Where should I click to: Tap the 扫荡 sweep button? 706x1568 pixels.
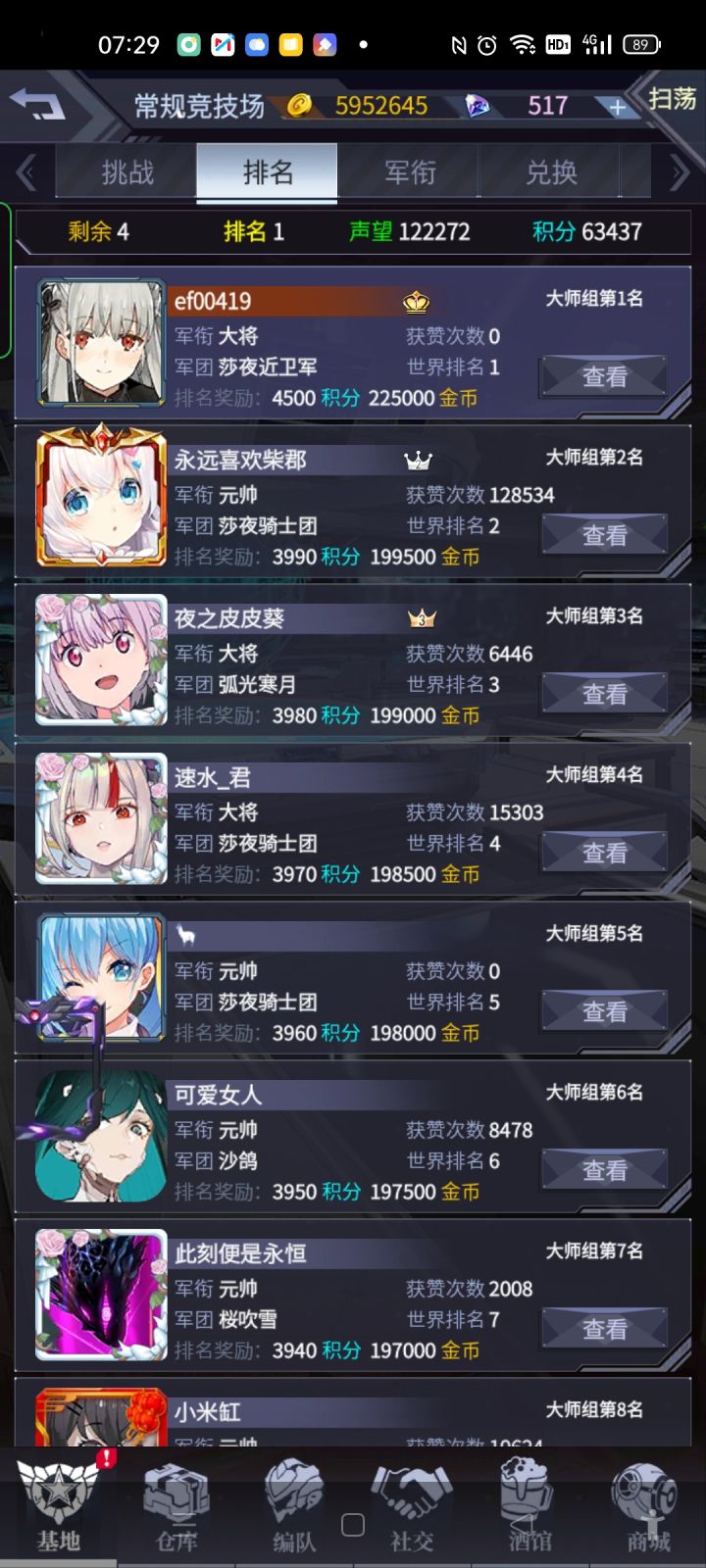(x=672, y=98)
